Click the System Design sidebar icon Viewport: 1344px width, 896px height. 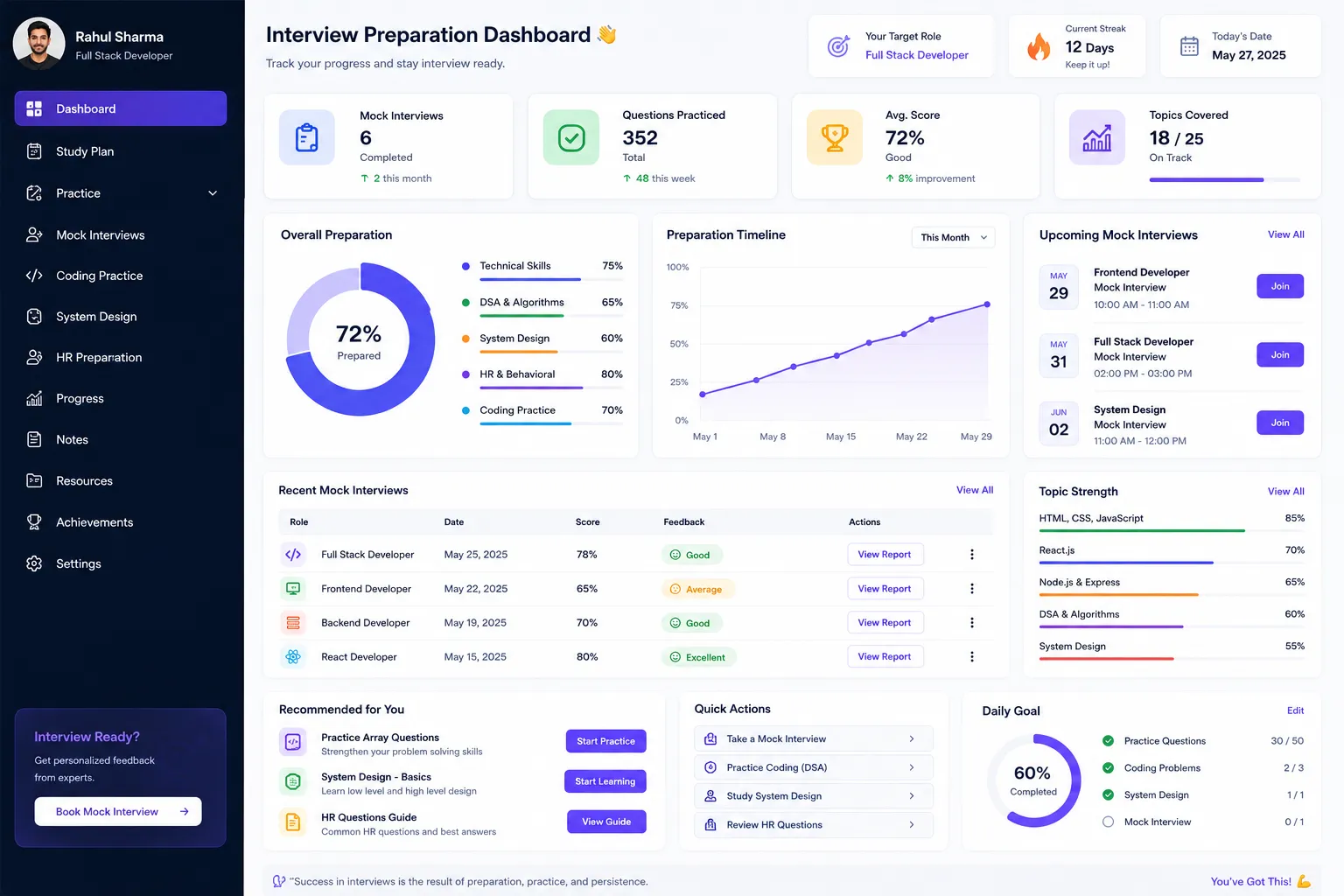[x=34, y=317]
